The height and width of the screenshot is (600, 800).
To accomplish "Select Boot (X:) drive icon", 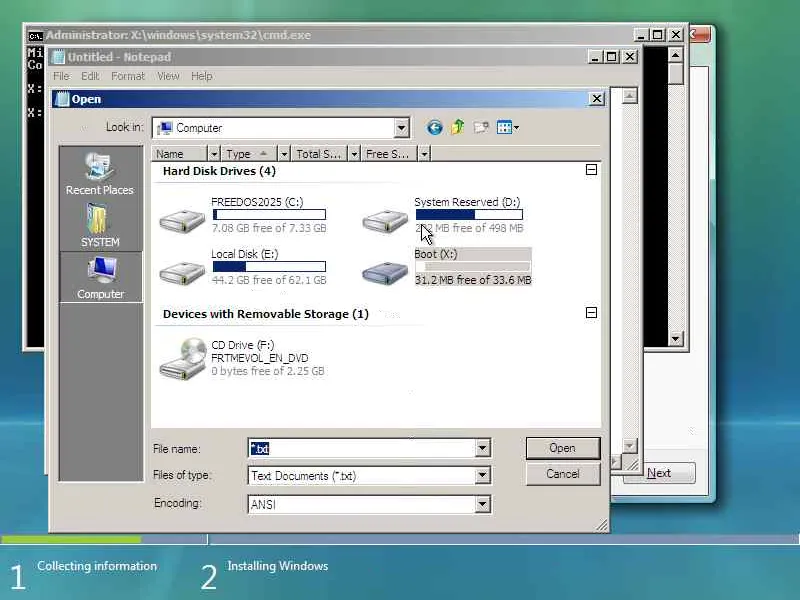I will point(385,273).
